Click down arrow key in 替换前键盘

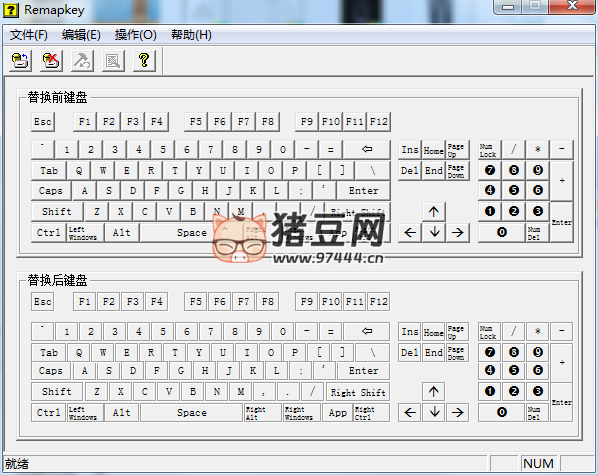(434, 233)
